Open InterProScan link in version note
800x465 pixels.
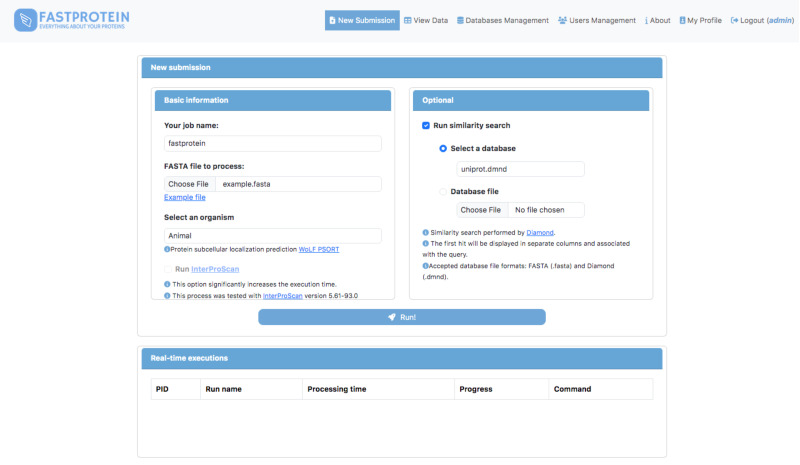283,296
